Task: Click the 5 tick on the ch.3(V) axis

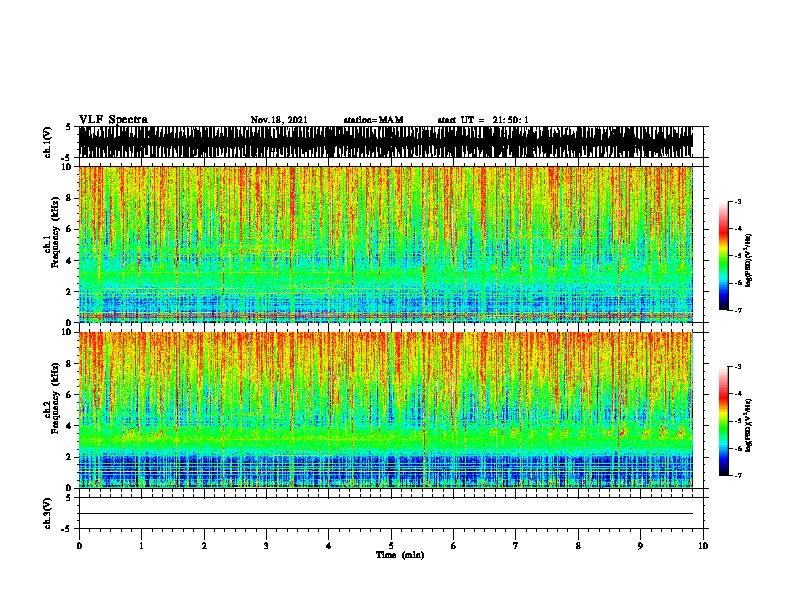Action: (68, 498)
